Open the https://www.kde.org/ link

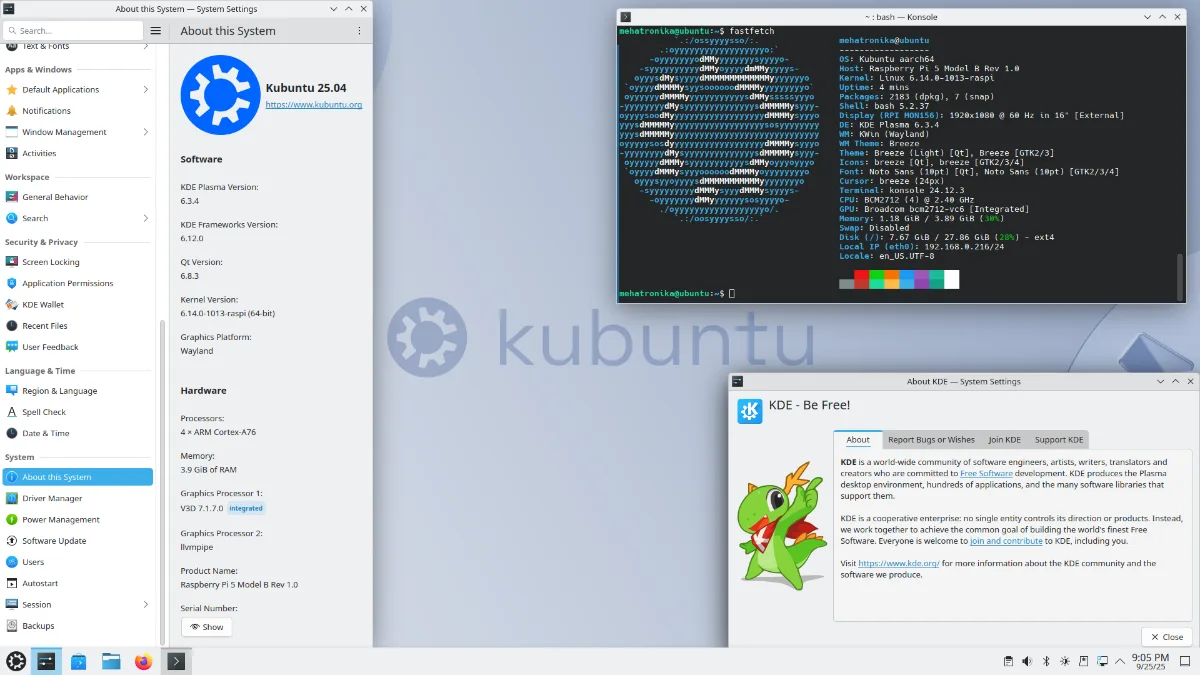(x=898, y=563)
